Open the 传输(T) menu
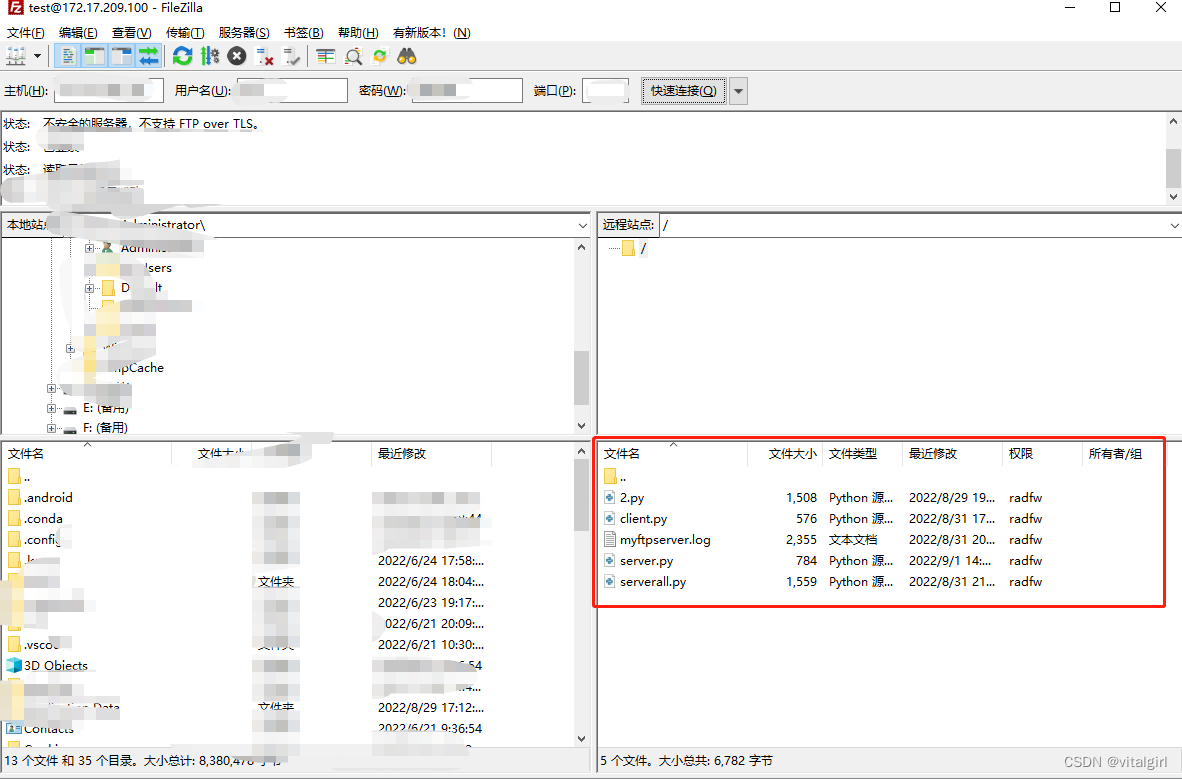1182x779 pixels. [x=185, y=32]
